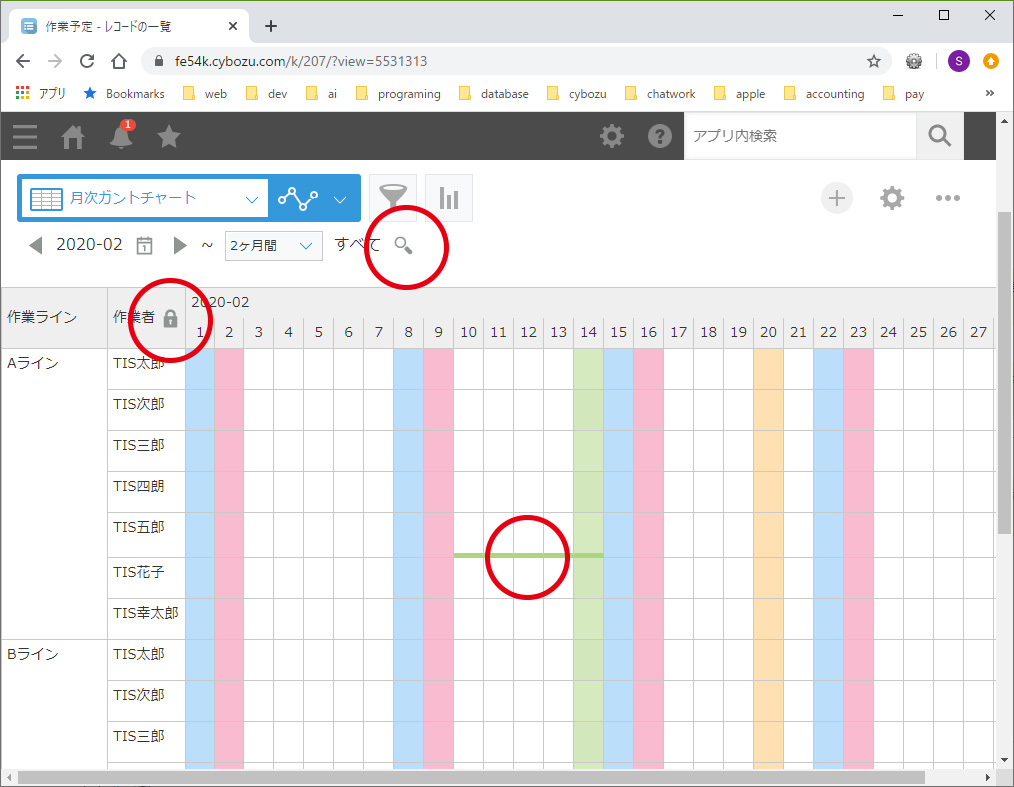This screenshot has height=787, width=1014.
Task: Go to next month arrow
Action: click(180, 246)
